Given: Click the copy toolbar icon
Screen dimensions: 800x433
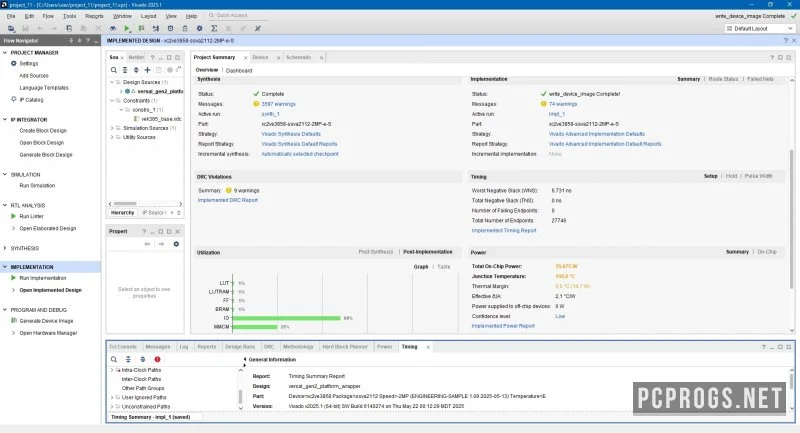Looking at the screenshot, I should pos(69,29).
